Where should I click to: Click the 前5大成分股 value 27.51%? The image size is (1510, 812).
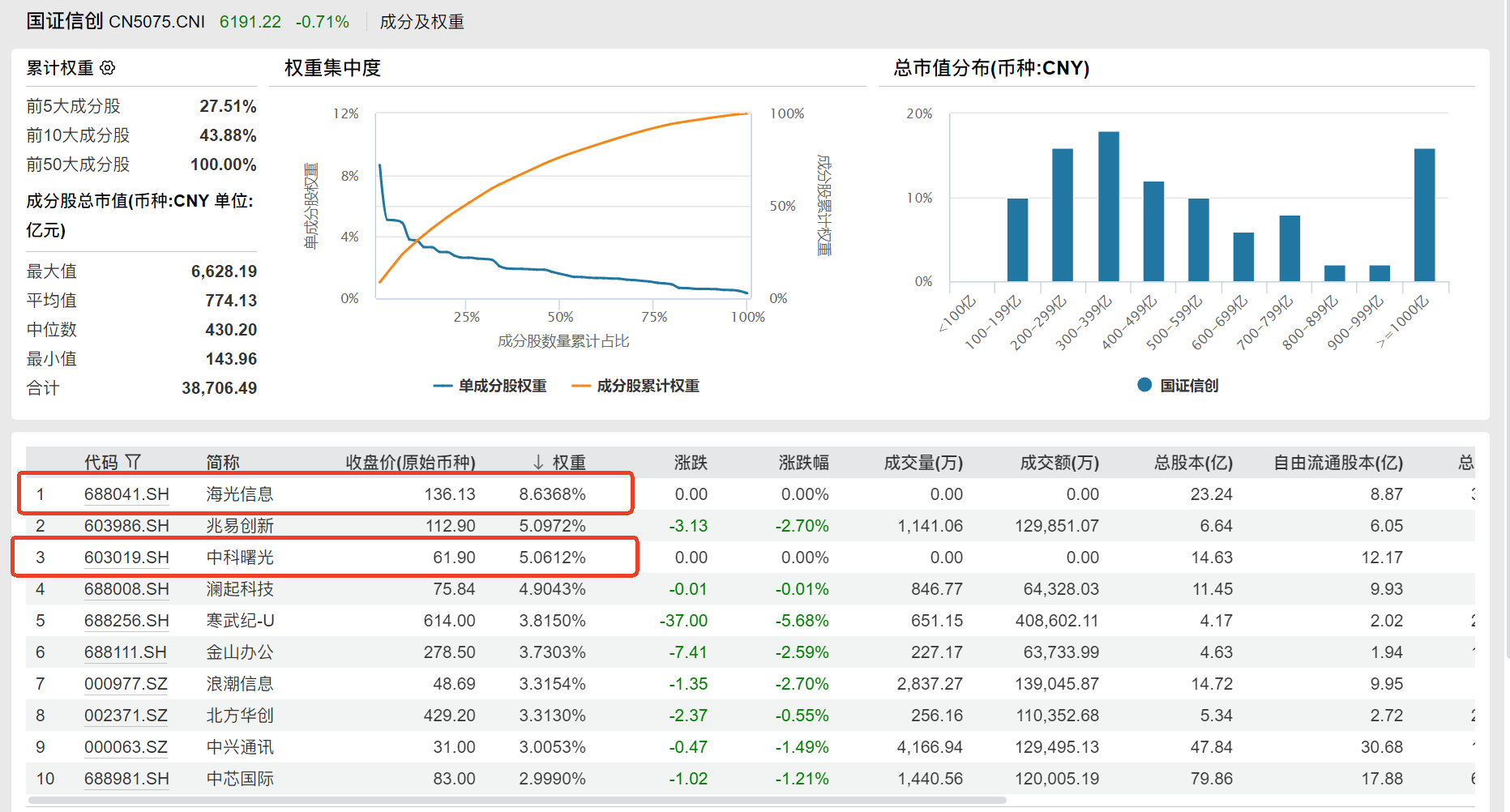(228, 106)
